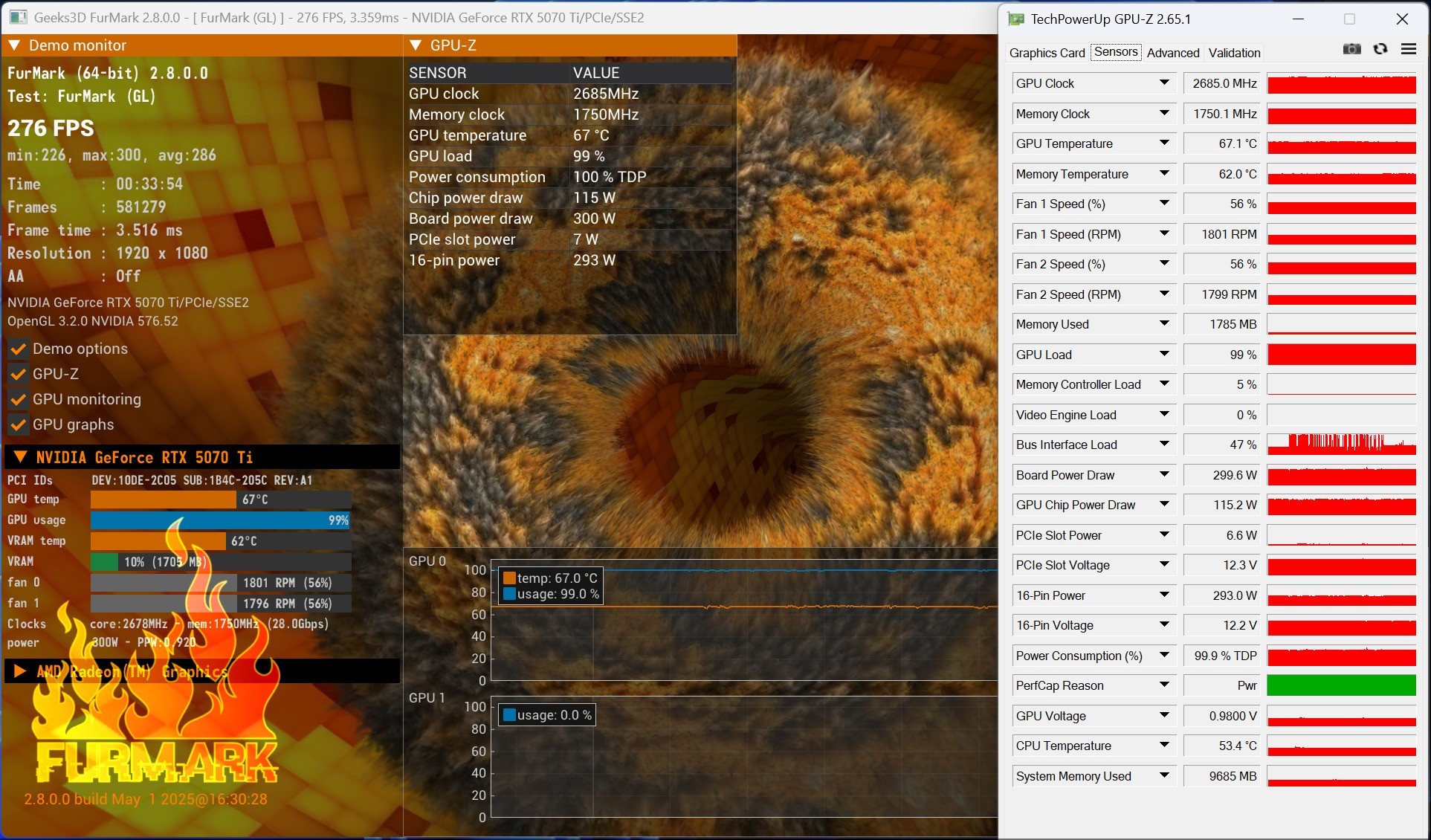
Task: Click the GPU-Z app icon in title bar
Action: [1015, 19]
